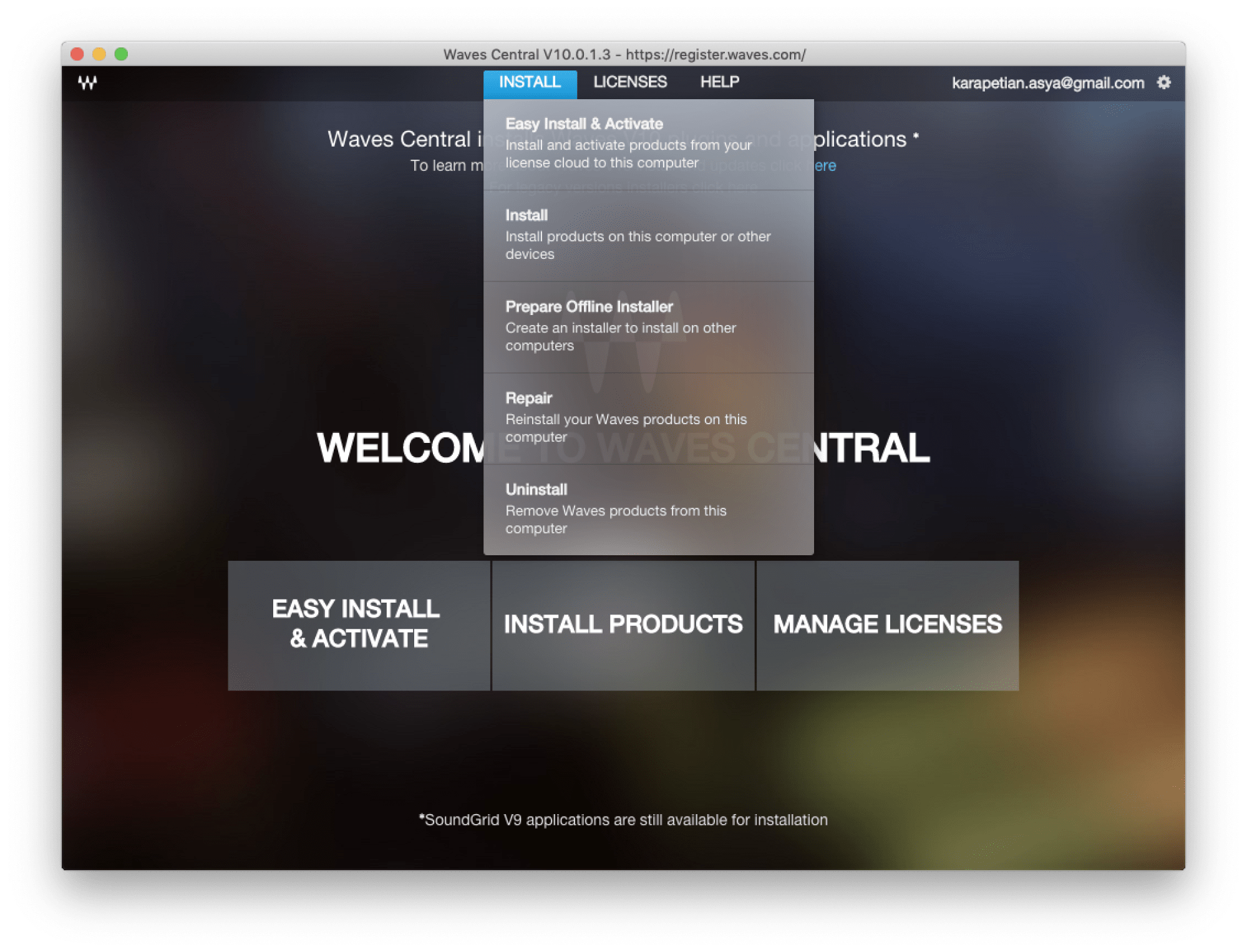Open the HELP tab
Image resolution: width=1247 pixels, height=952 pixels.
pos(718,81)
